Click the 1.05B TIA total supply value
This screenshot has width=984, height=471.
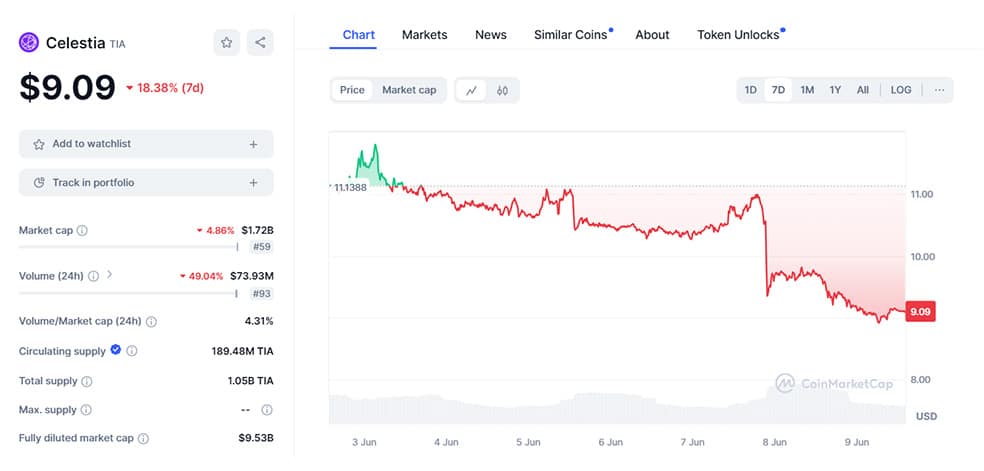tap(250, 381)
